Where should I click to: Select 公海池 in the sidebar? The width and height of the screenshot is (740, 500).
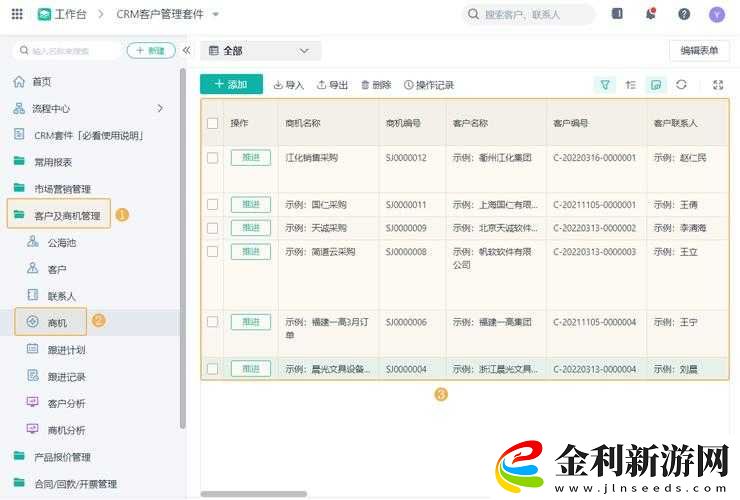(61, 242)
